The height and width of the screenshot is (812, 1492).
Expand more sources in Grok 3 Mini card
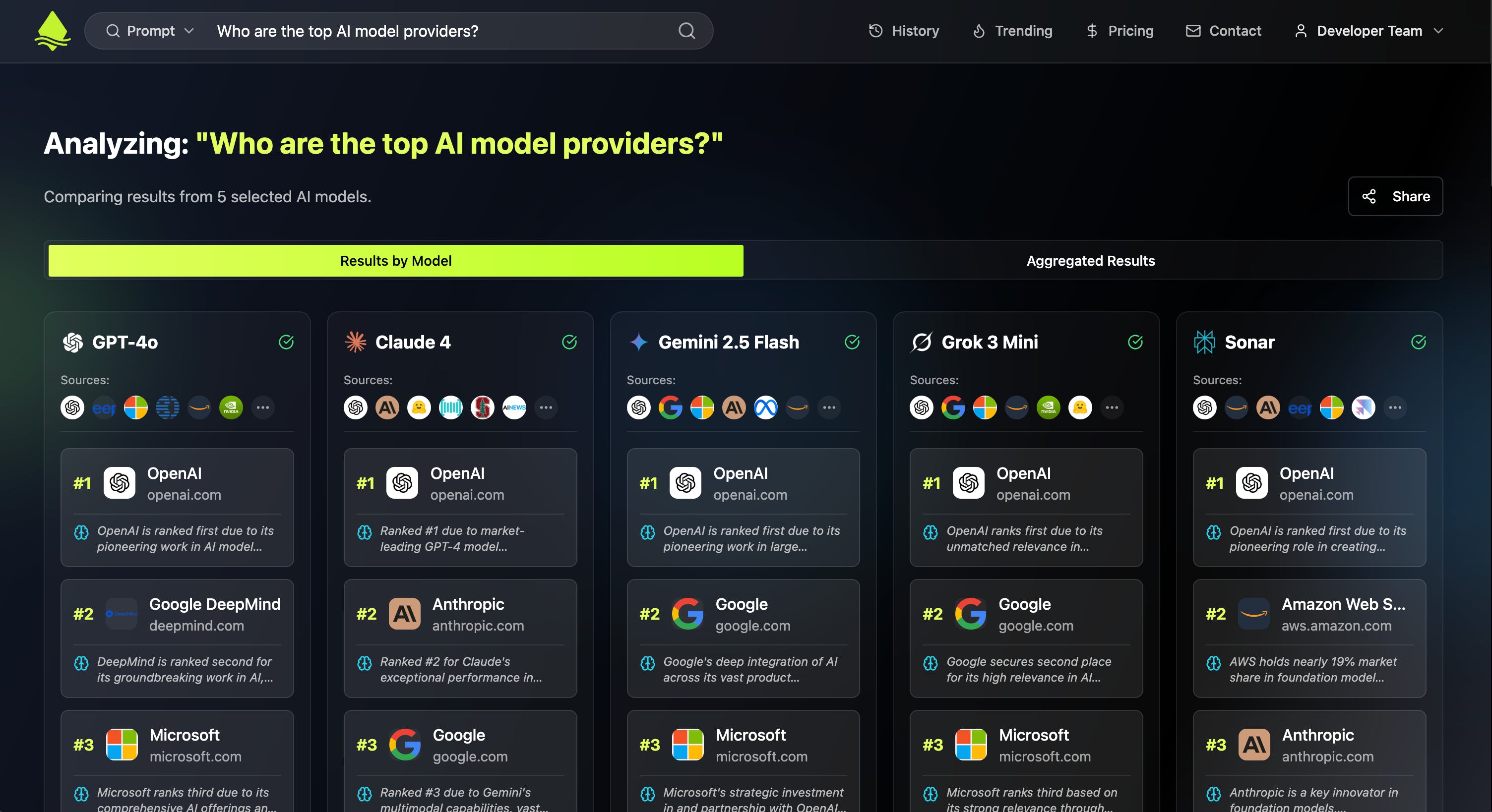tap(1112, 407)
